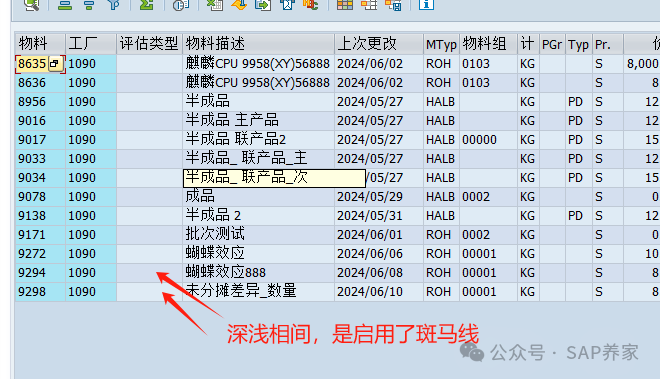Select material number 9298
Screen dimensions: 660x379
coord(32,291)
